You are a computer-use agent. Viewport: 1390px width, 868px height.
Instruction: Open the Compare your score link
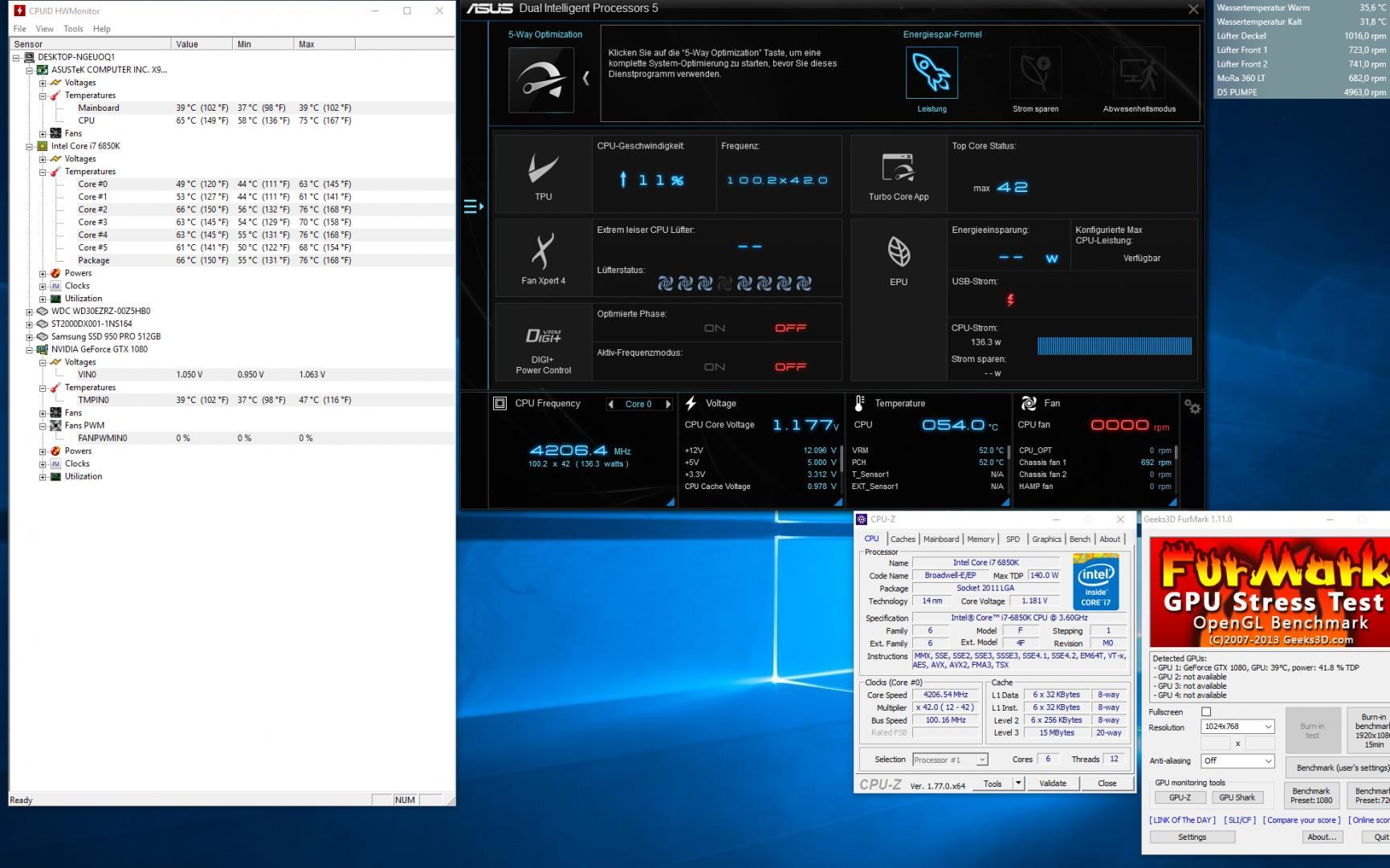pos(1302,820)
